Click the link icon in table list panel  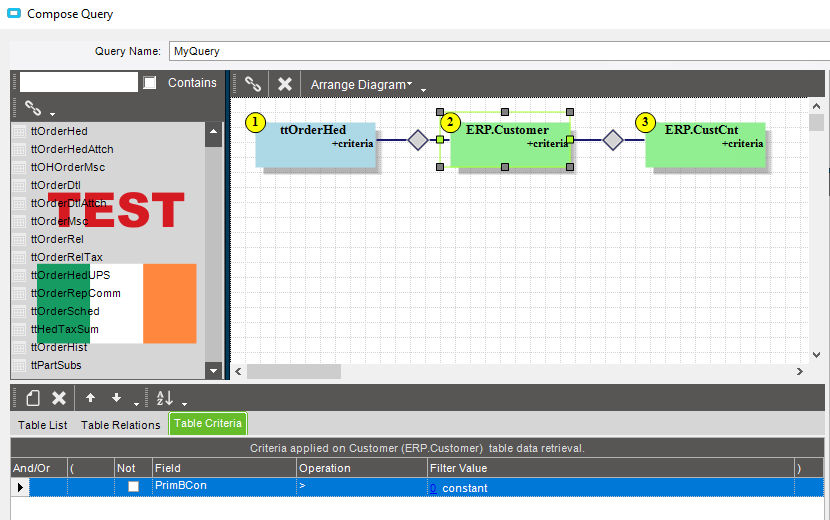coord(33,108)
